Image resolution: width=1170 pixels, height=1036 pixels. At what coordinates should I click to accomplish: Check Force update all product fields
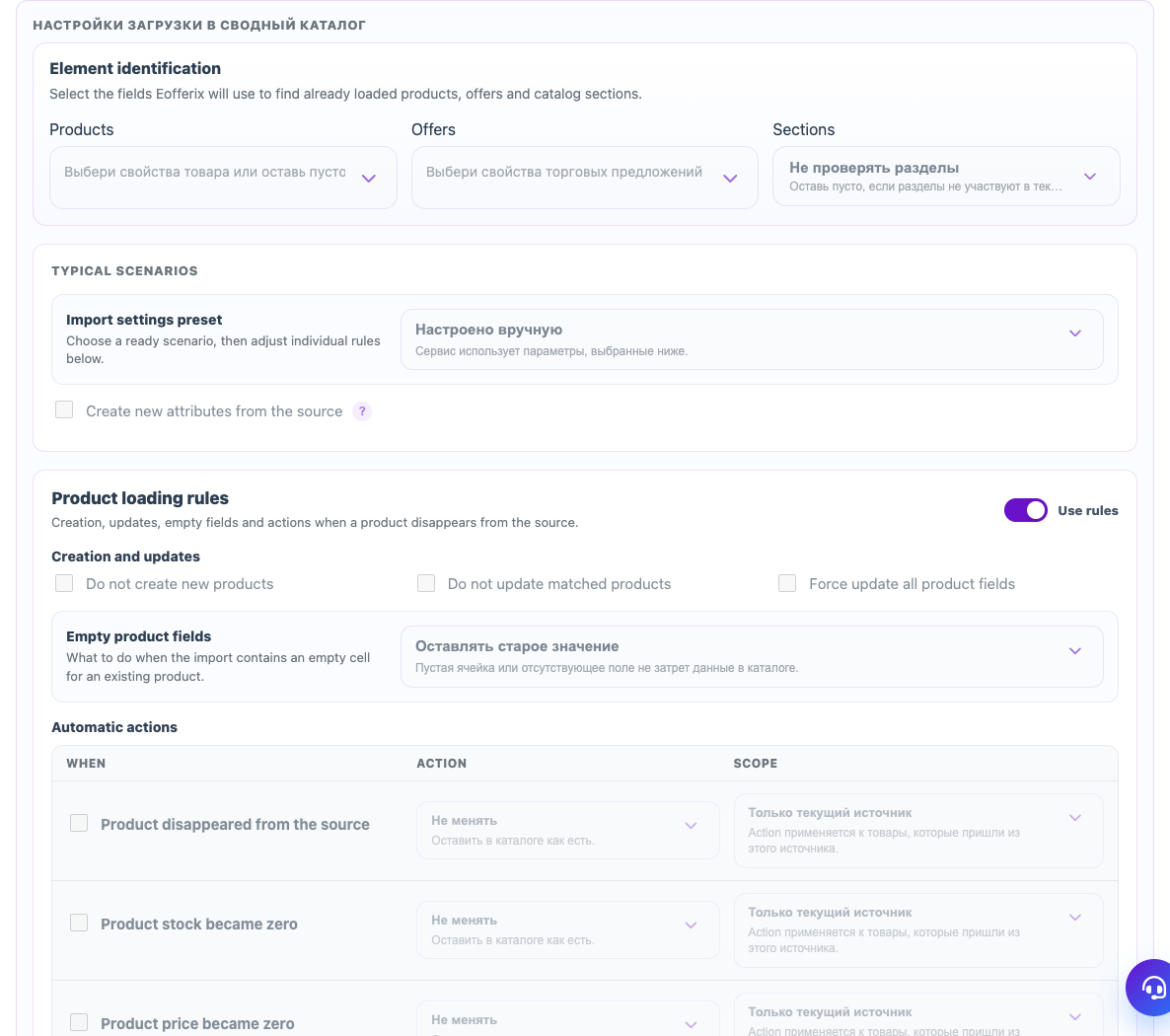787,583
